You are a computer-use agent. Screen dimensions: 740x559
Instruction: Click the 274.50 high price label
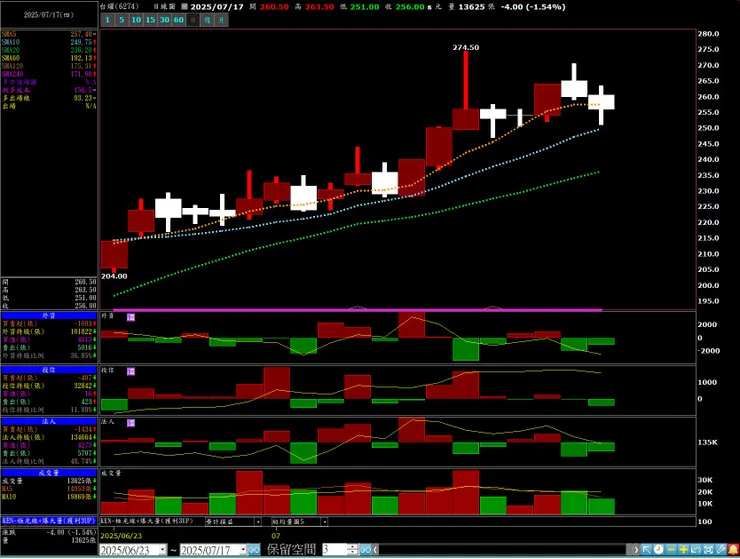pyautogui.click(x=466, y=47)
